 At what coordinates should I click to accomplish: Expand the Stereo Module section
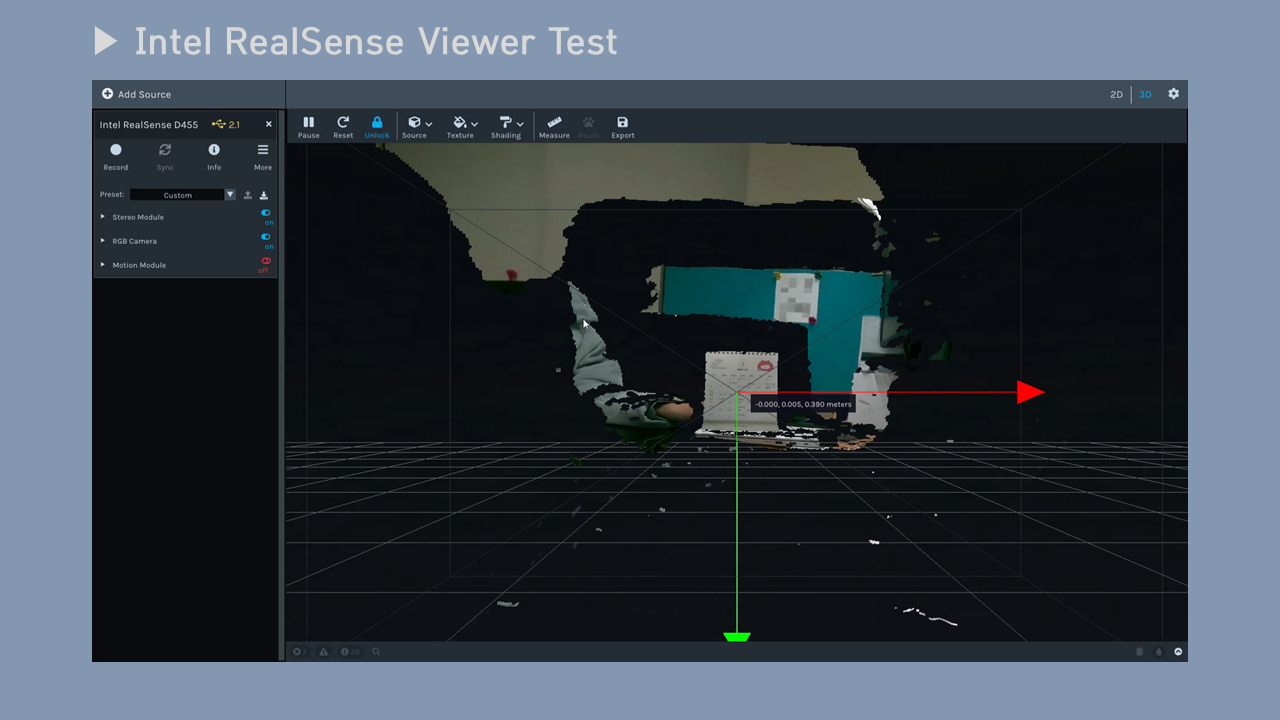(102, 217)
